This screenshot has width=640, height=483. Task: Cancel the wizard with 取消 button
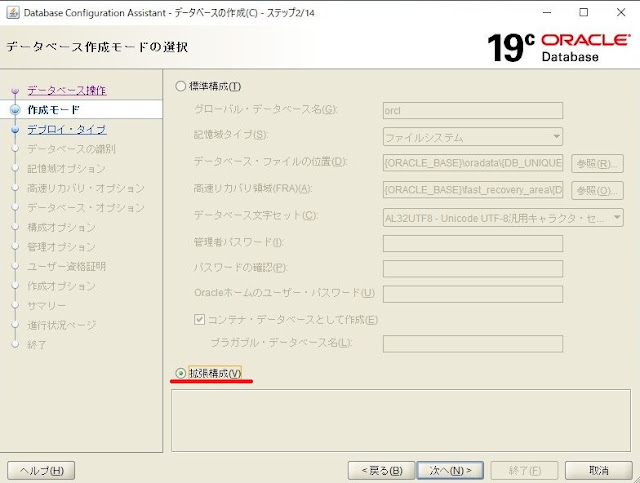[599, 471]
